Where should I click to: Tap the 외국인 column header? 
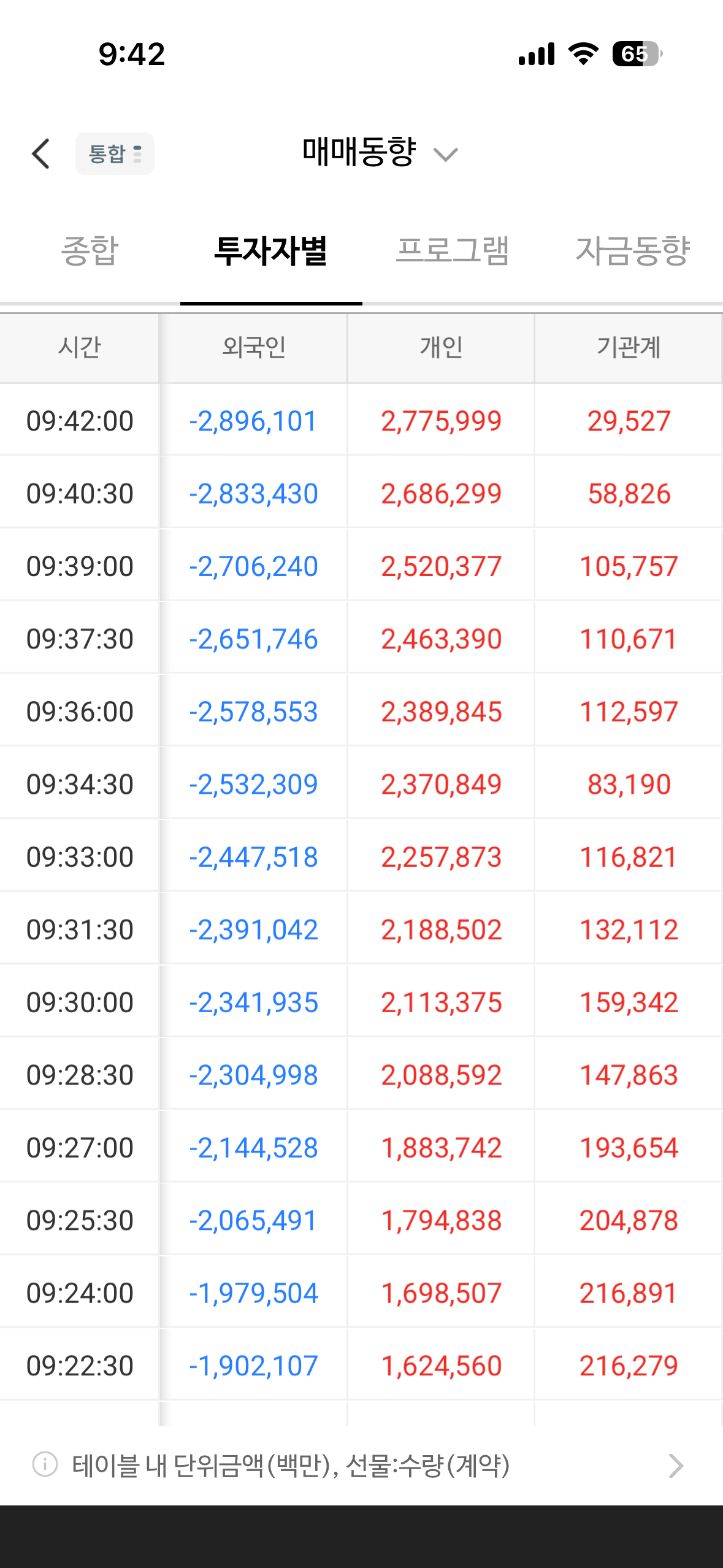(x=254, y=348)
